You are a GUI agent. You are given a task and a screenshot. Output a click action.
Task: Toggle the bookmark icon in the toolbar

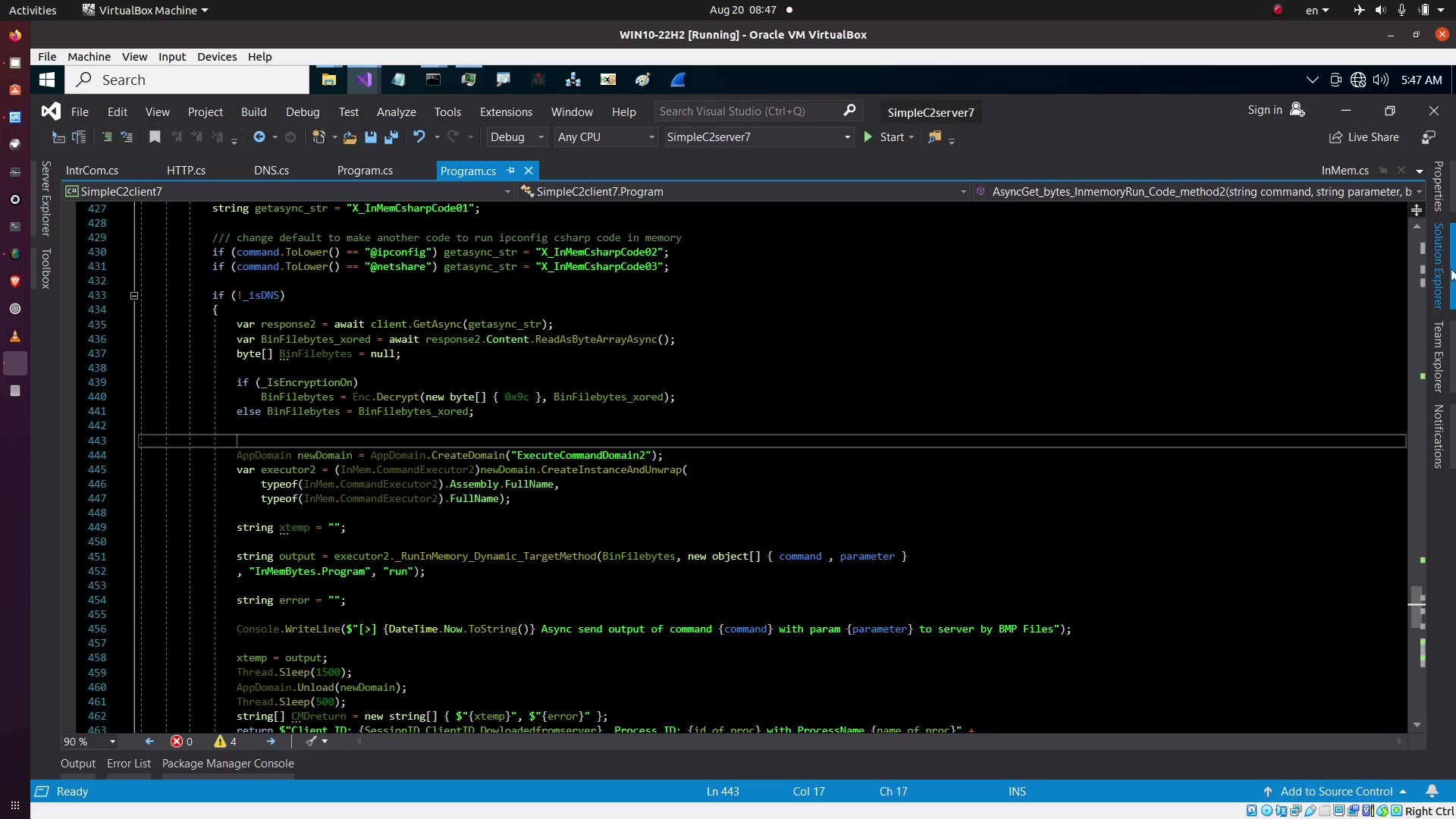pos(155,136)
